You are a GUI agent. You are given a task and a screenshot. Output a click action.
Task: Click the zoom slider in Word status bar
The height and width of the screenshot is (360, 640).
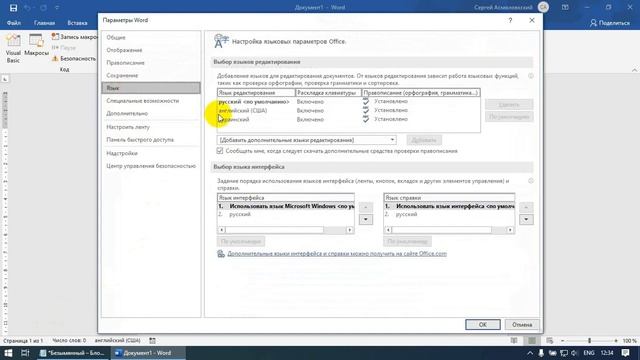point(589,340)
